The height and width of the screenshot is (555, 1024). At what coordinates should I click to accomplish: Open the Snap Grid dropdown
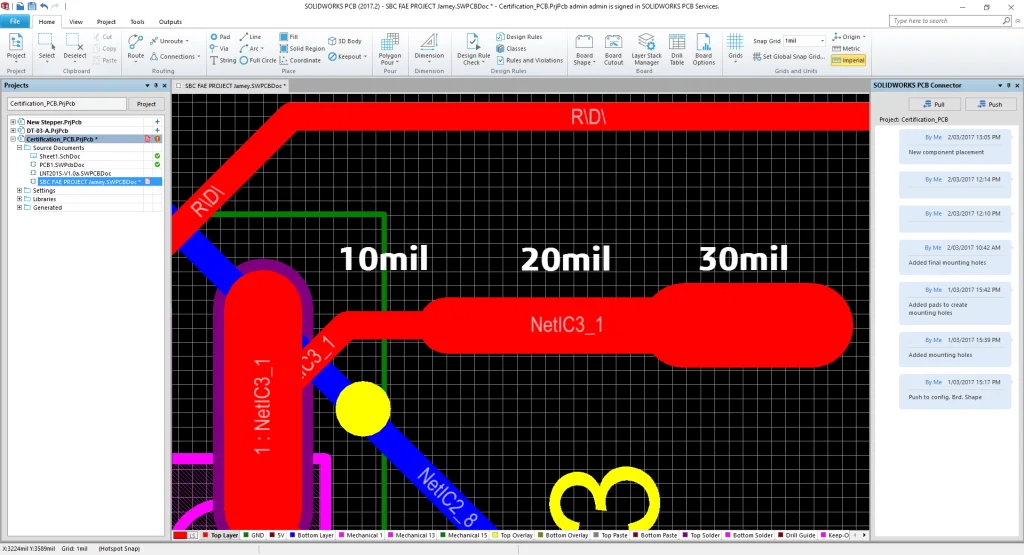822,41
